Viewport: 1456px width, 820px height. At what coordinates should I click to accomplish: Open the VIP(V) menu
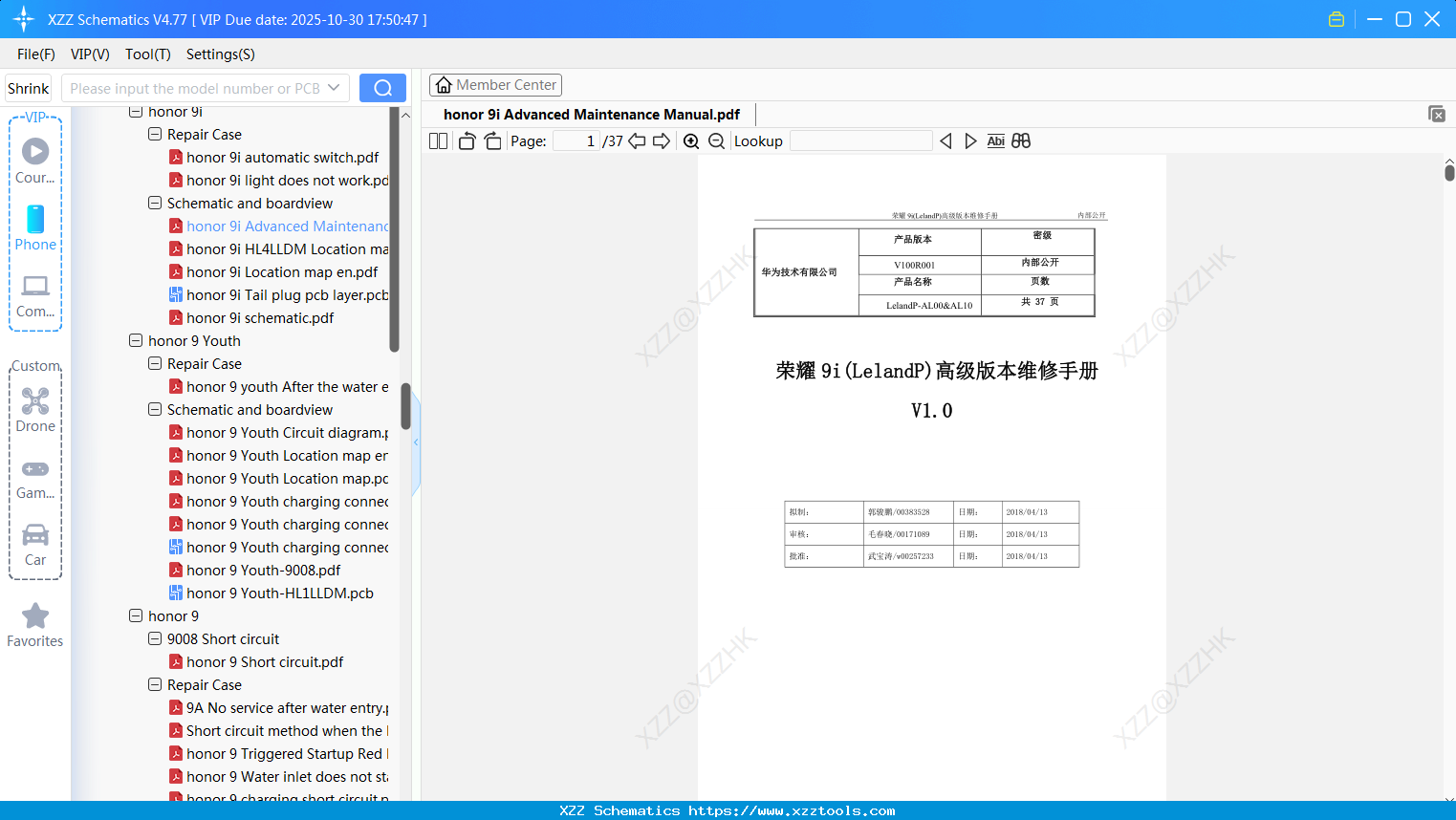click(x=90, y=54)
